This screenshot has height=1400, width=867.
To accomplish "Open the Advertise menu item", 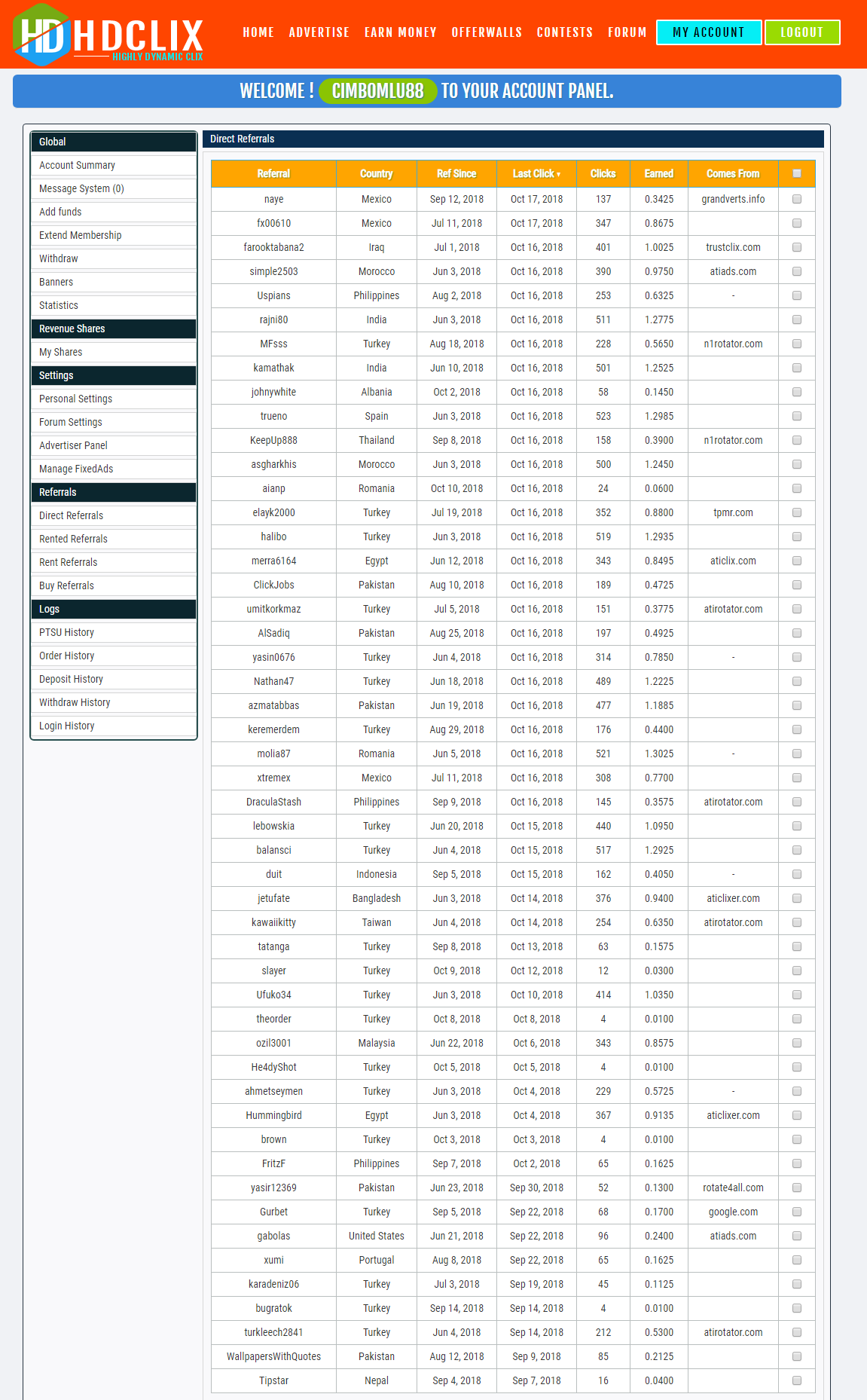I will [x=319, y=32].
